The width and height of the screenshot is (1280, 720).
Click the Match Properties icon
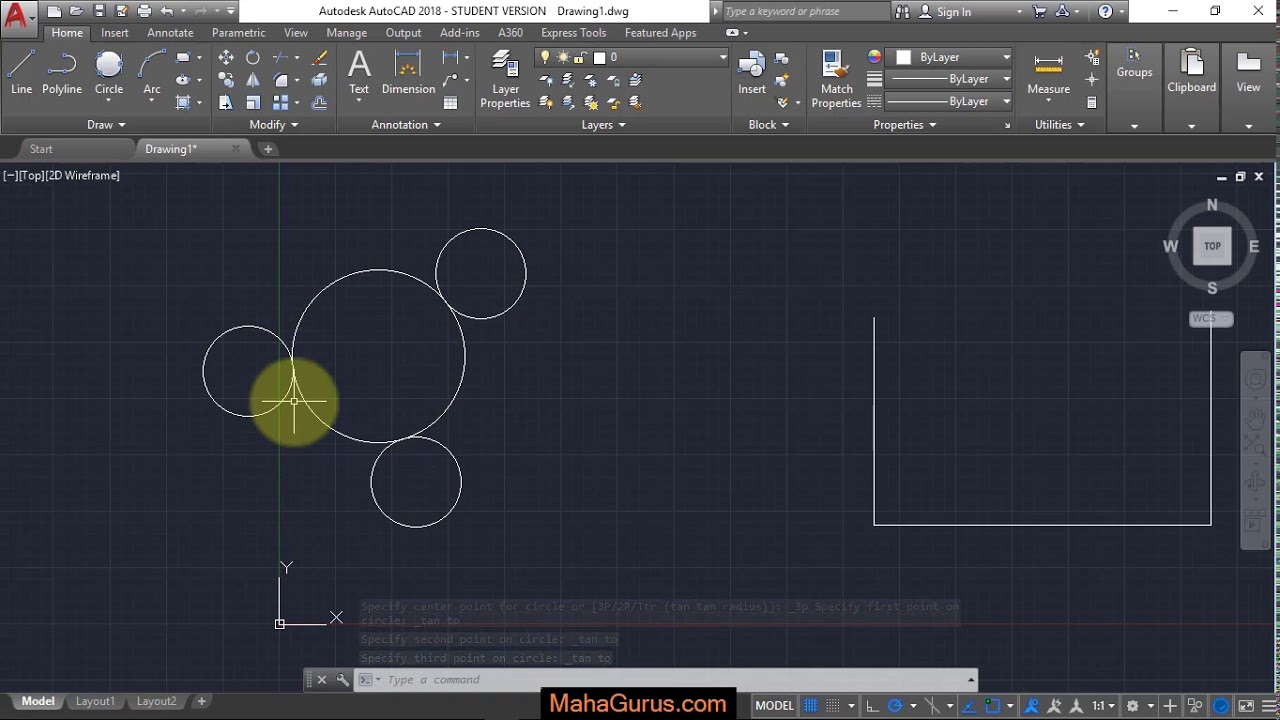(x=836, y=80)
